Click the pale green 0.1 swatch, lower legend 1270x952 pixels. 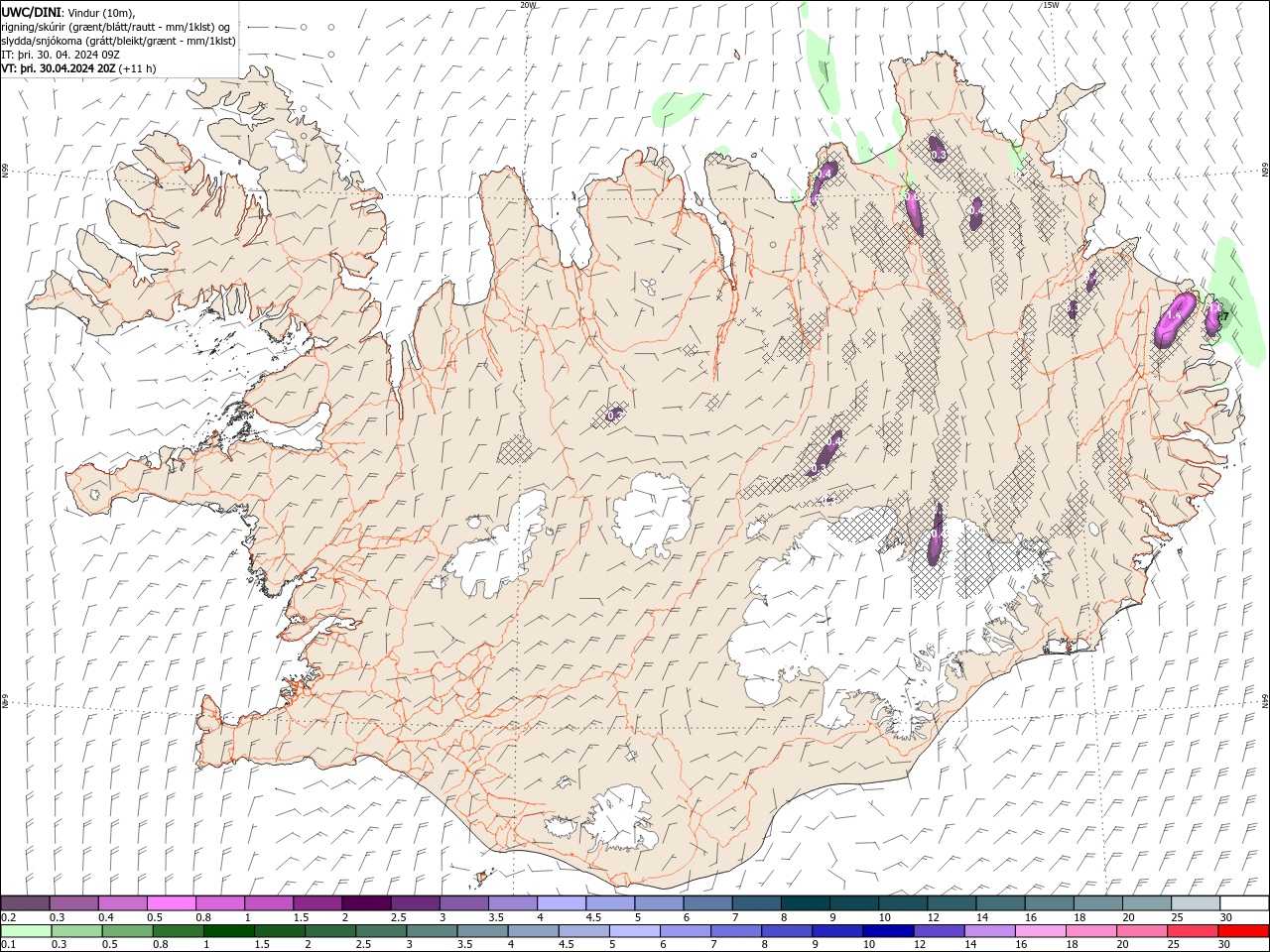point(26,931)
